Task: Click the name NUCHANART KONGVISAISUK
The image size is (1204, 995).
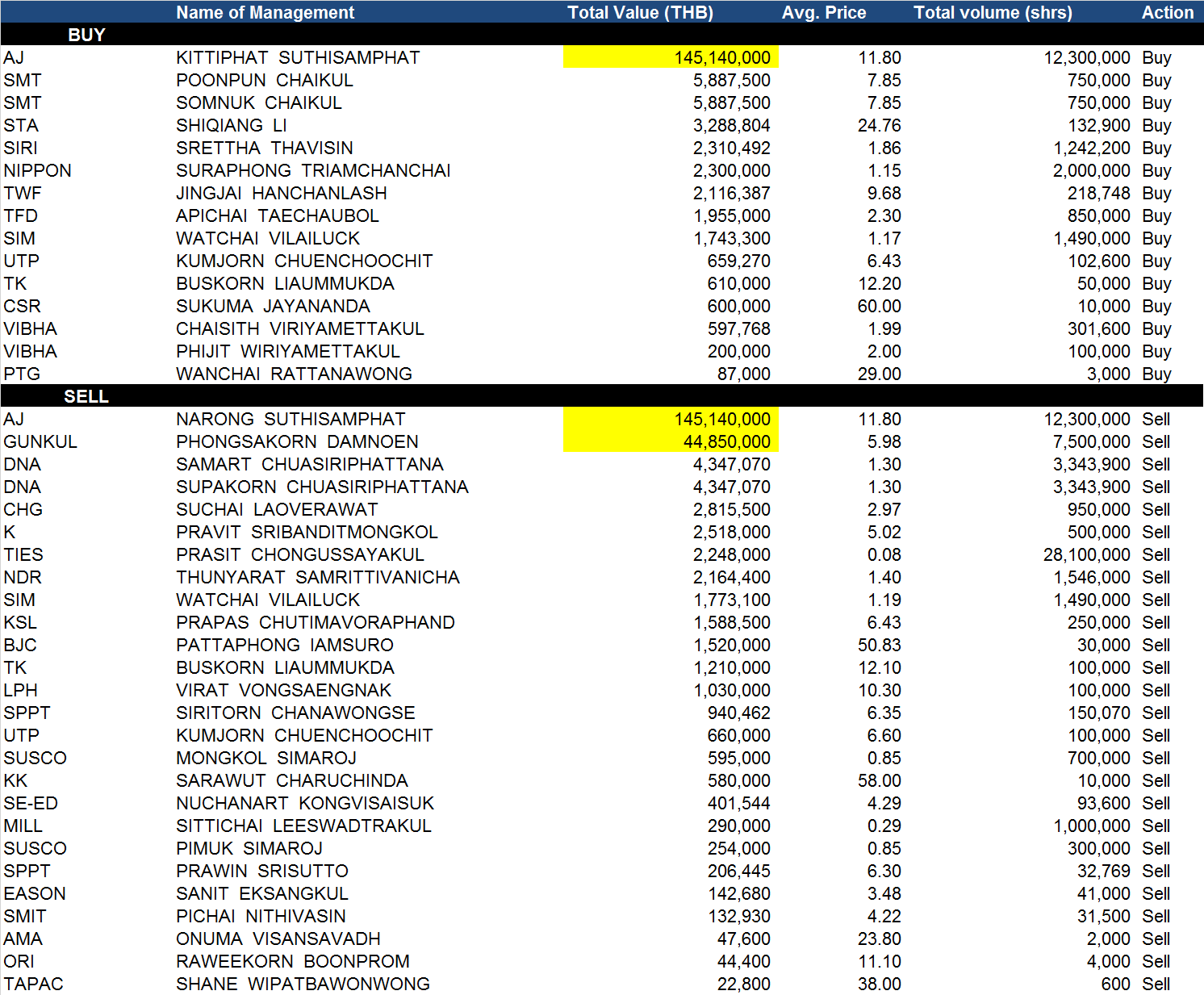Action: 305,803
